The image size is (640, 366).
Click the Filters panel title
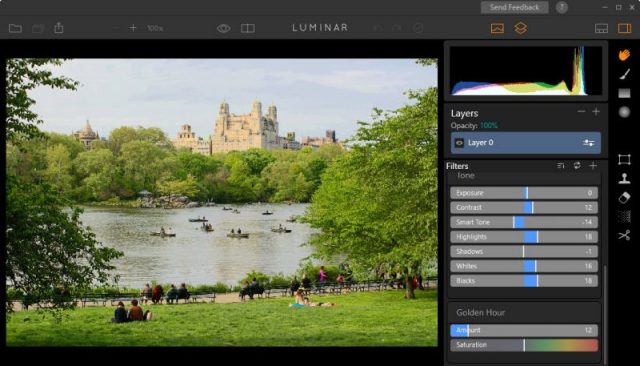457,166
